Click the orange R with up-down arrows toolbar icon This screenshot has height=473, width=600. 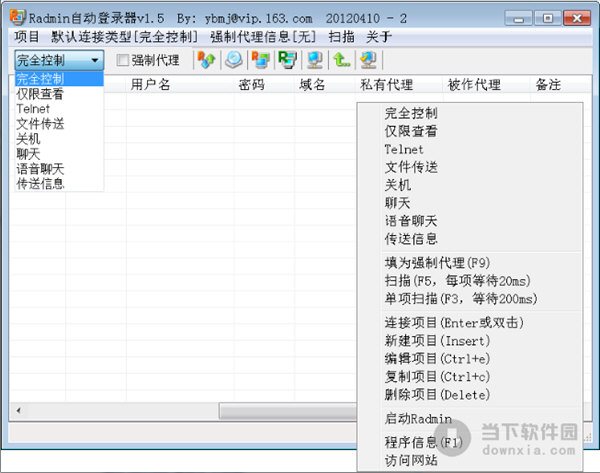coord(207,60)
